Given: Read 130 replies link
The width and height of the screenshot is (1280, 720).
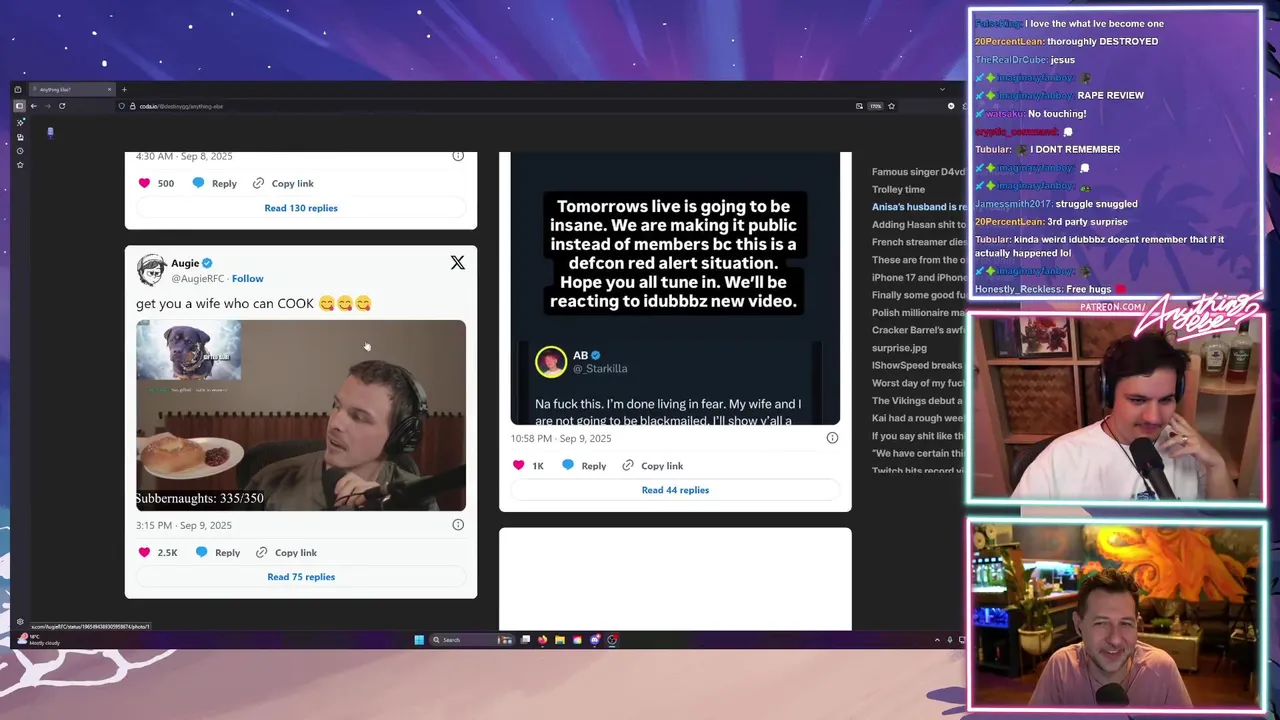Looking at the screenshot, I should pyautogui.click(x=301, y=208).
